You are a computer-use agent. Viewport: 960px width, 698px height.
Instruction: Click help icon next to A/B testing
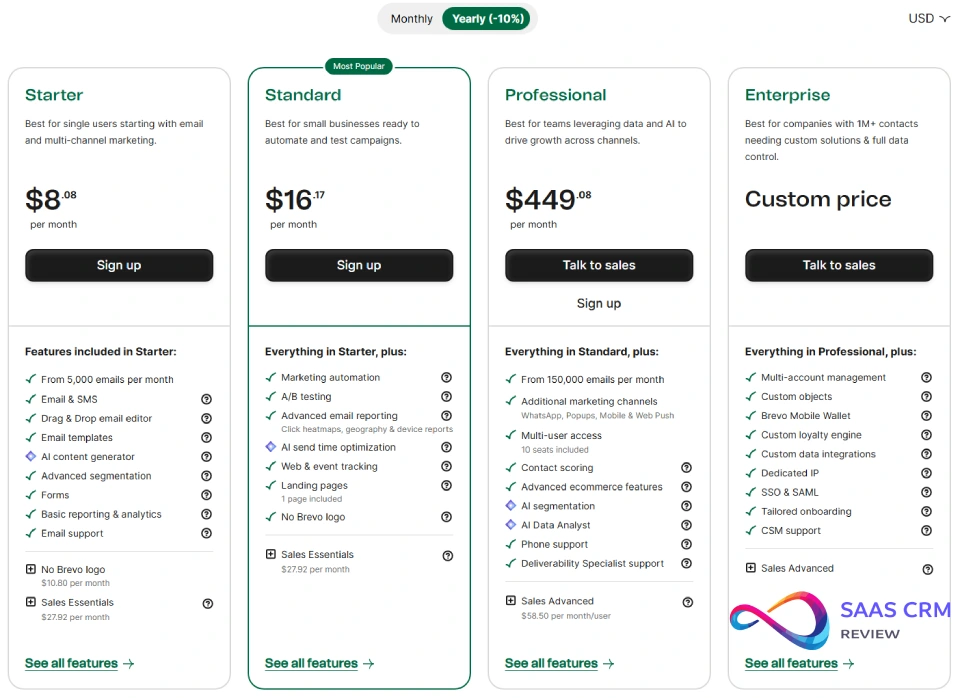(447, 397)
